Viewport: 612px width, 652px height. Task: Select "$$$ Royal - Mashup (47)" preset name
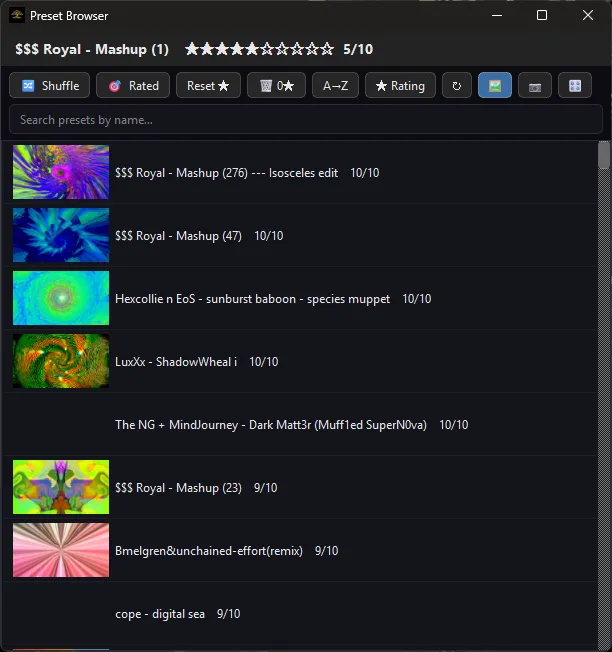tap(178, 236)
